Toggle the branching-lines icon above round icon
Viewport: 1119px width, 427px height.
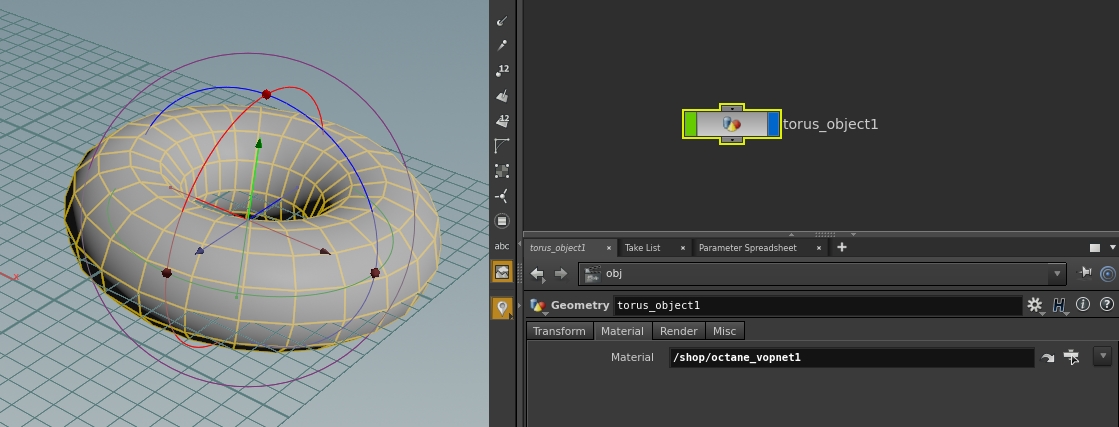pyautogui.click(x=502, y=196)
